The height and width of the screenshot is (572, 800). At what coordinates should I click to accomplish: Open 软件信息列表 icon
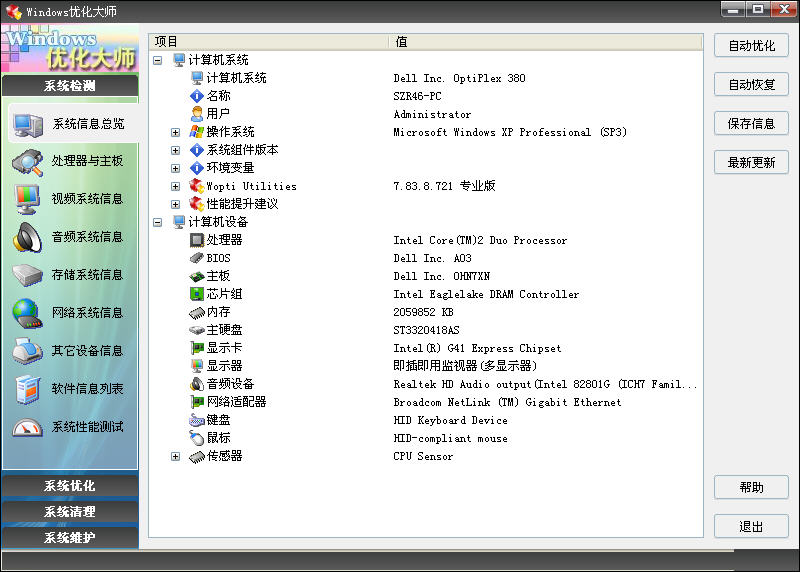[x=27, y=389]
